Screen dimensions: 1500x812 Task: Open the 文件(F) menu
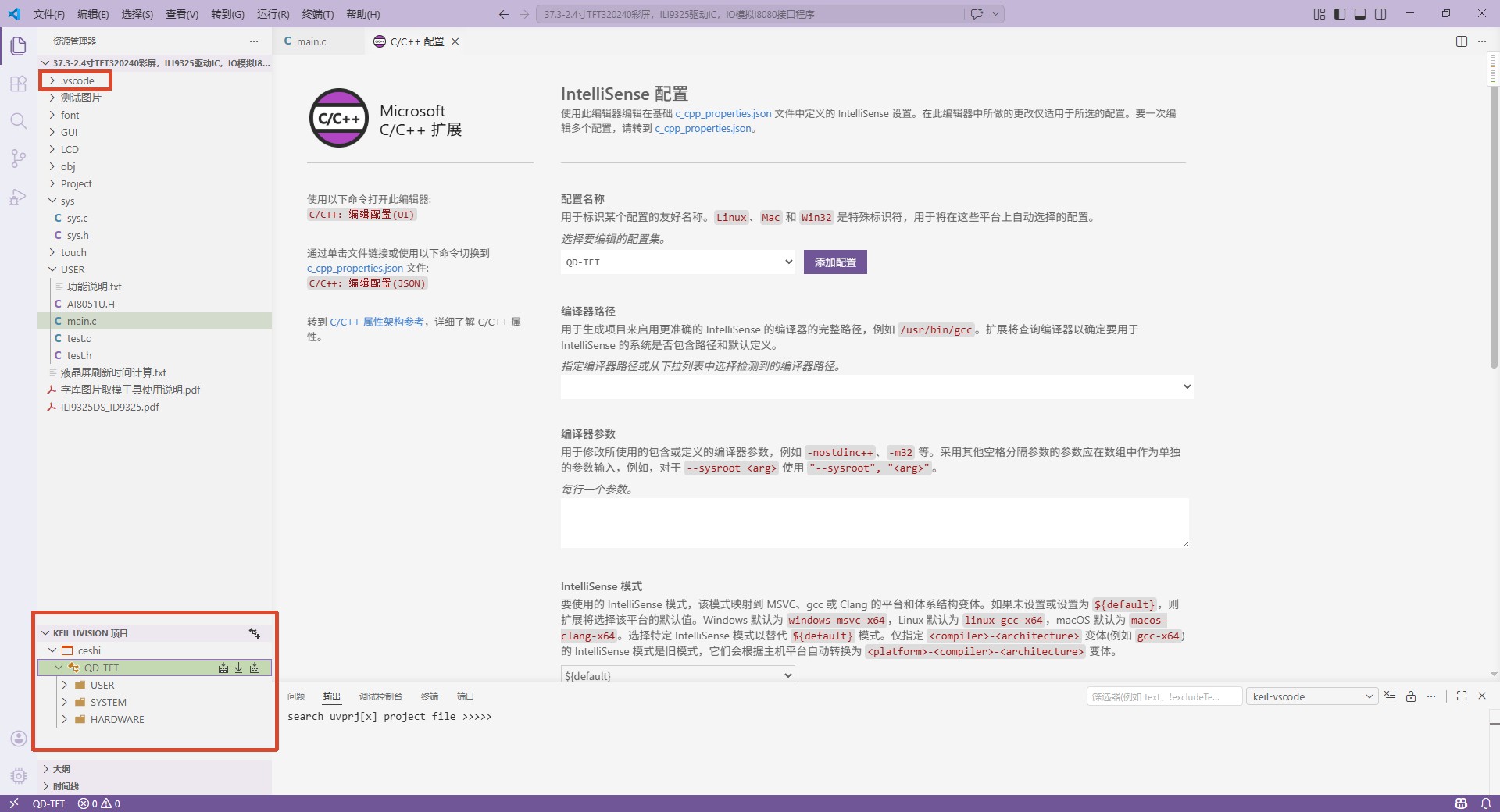[49, 14]
